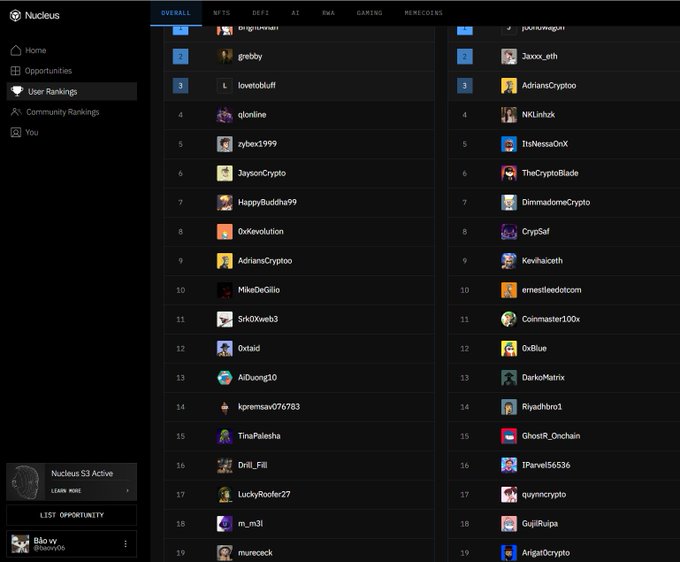This screenshot has height=562, width=680.
Task: Open the You sidebar link
Action: pyautogui.click(x=32, y=132)
